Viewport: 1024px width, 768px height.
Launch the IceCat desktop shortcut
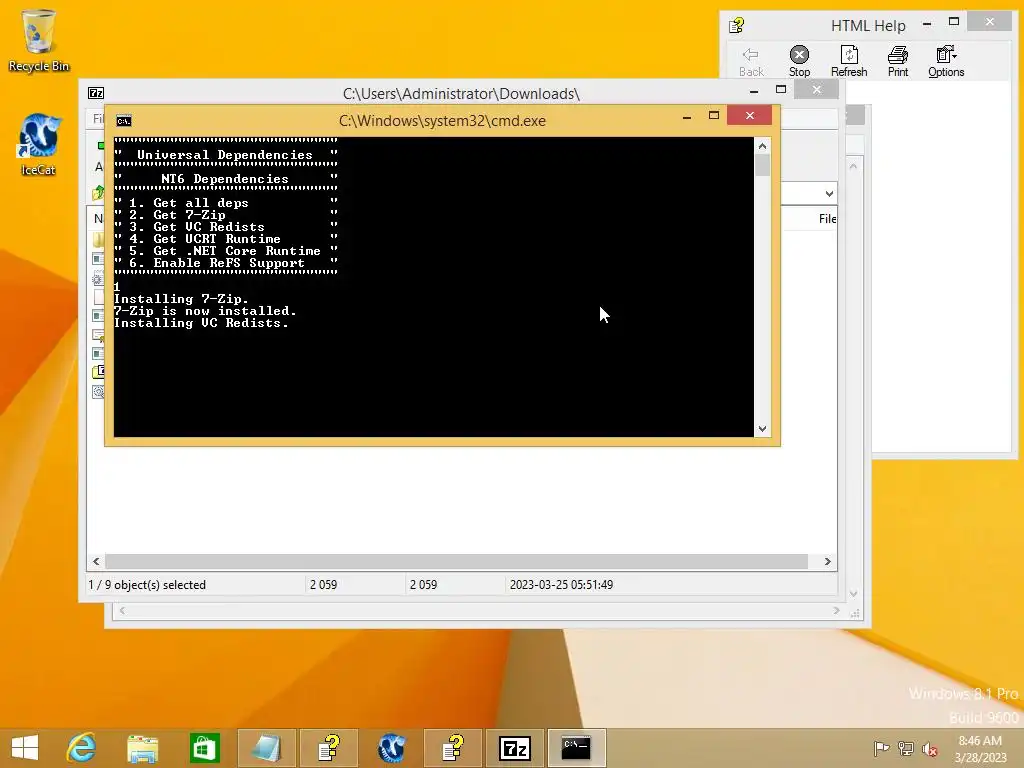pos(39,144)
